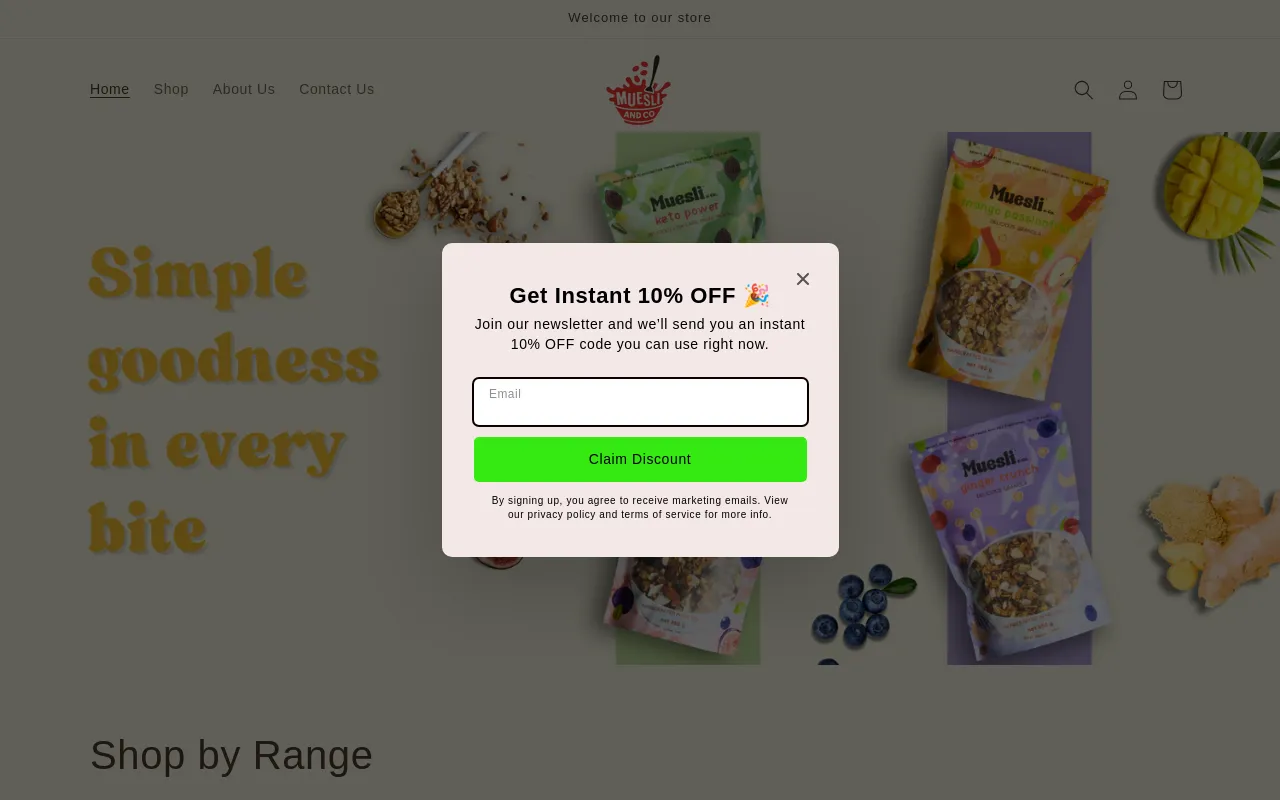
Task: Select the Mango Passion muesli bag image
Action: click(1010, 265)
